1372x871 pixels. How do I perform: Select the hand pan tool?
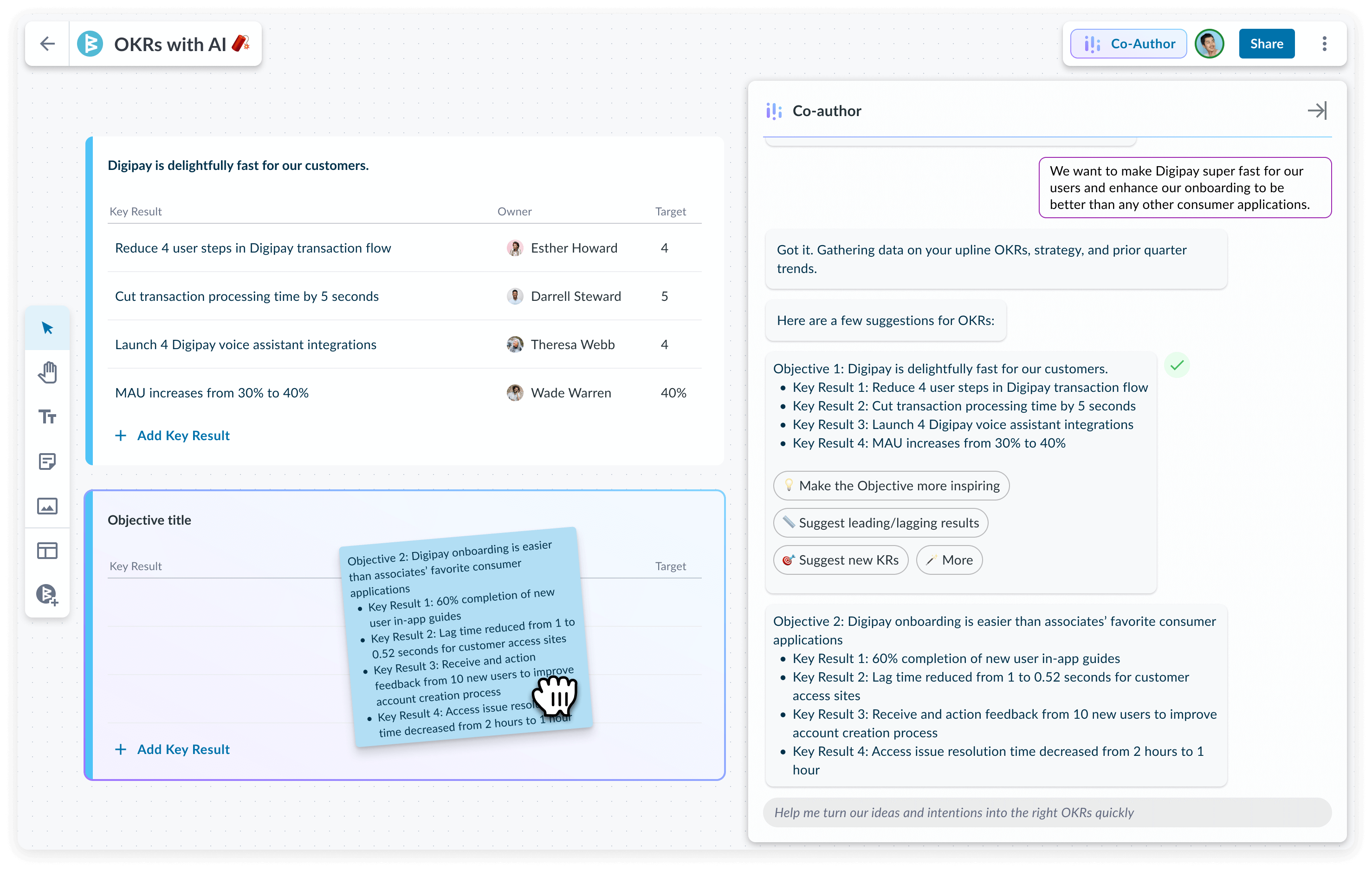pos(47,372)
